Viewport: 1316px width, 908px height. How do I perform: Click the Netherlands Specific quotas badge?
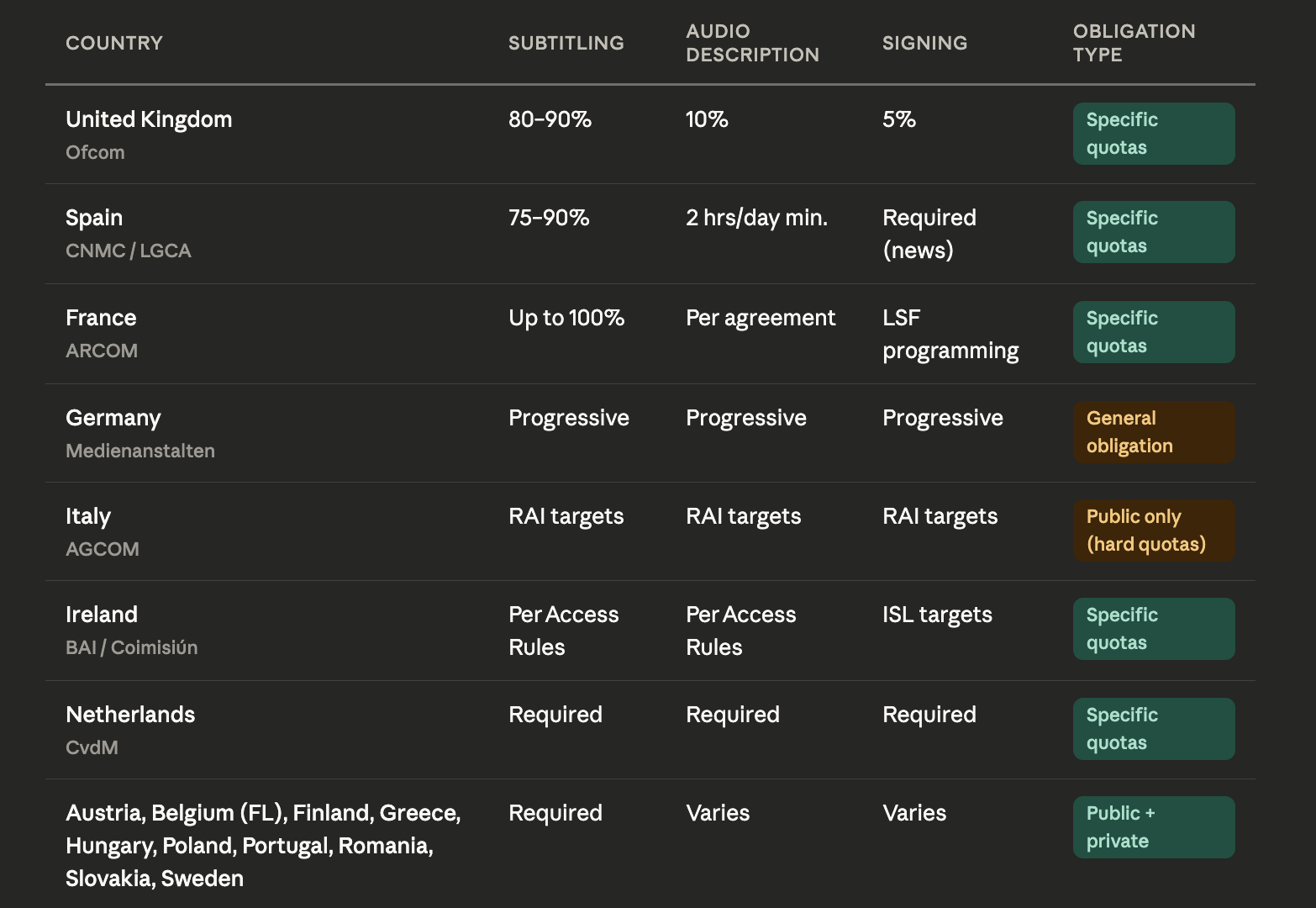coord(1153,729)
